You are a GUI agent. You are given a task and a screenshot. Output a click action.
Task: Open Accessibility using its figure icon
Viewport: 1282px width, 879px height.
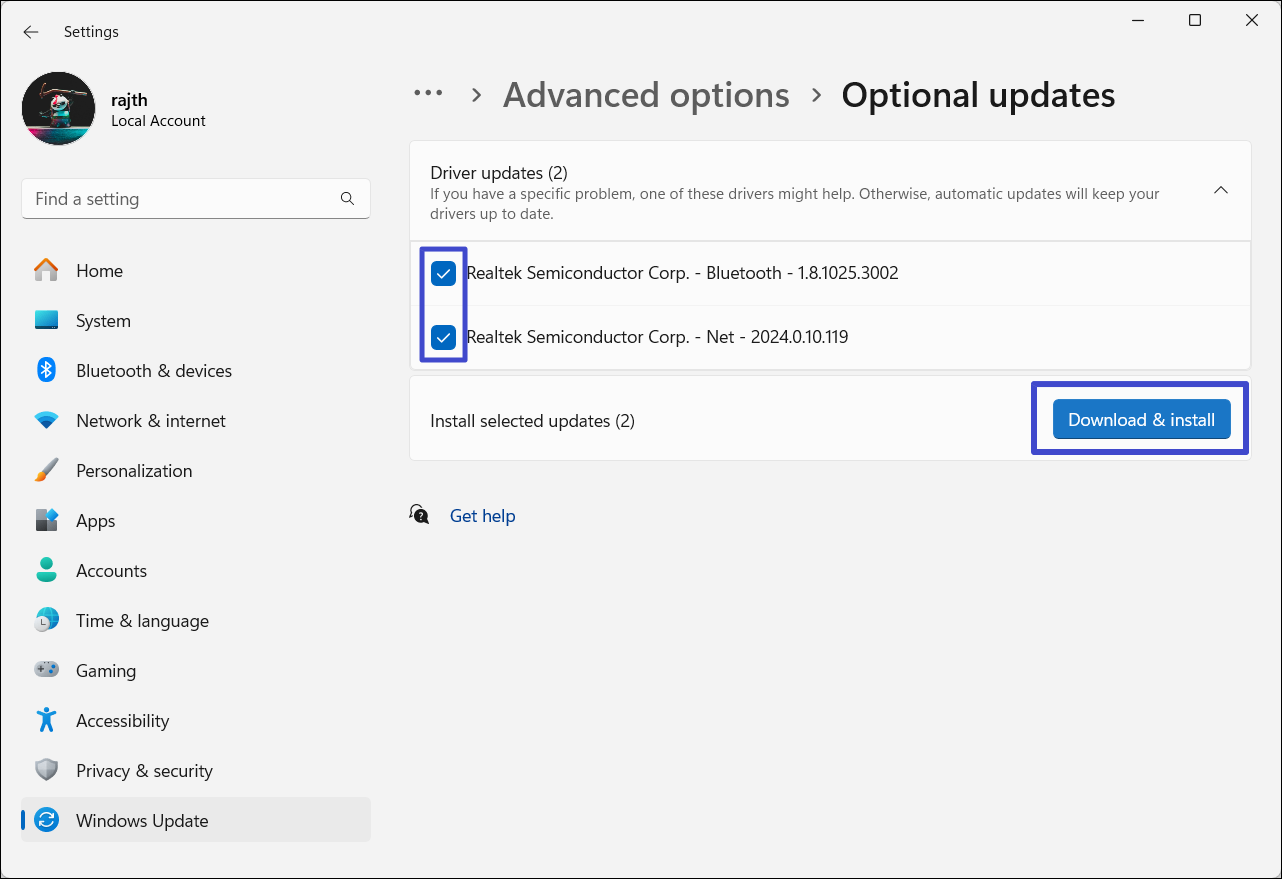[x=46, y=720]
